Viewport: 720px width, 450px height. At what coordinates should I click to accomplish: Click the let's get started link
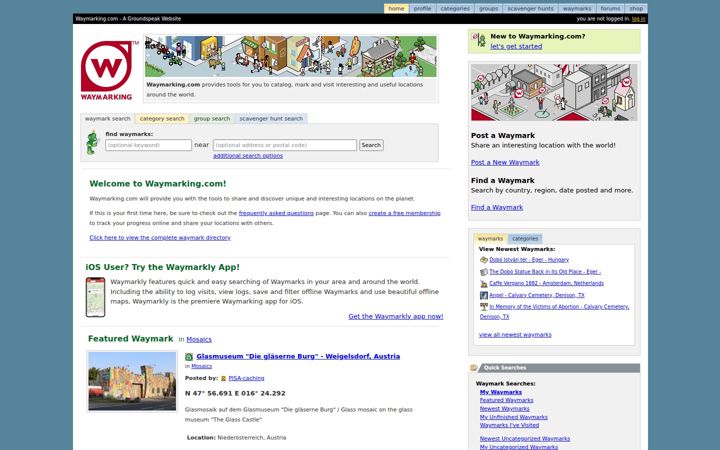(x=516, y=46)
